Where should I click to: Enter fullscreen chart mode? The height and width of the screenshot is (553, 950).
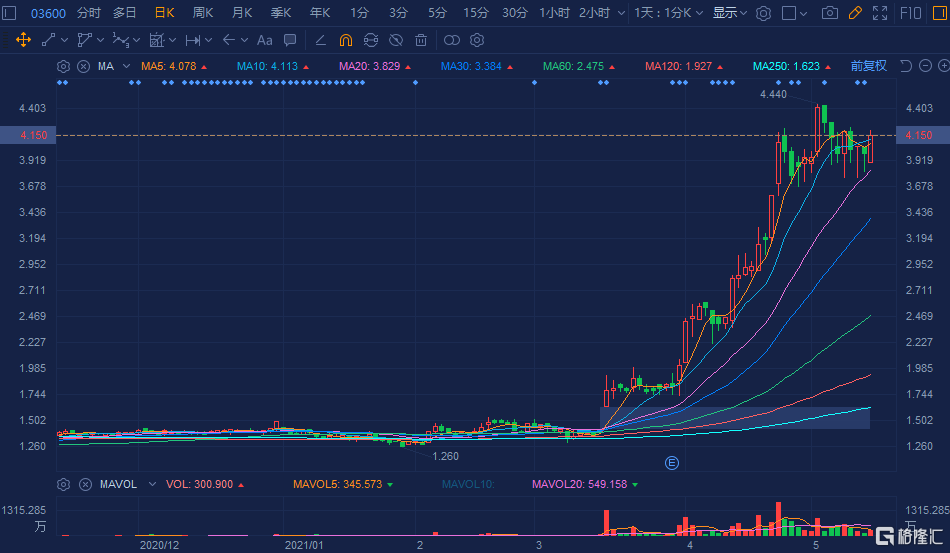(880, 13)
